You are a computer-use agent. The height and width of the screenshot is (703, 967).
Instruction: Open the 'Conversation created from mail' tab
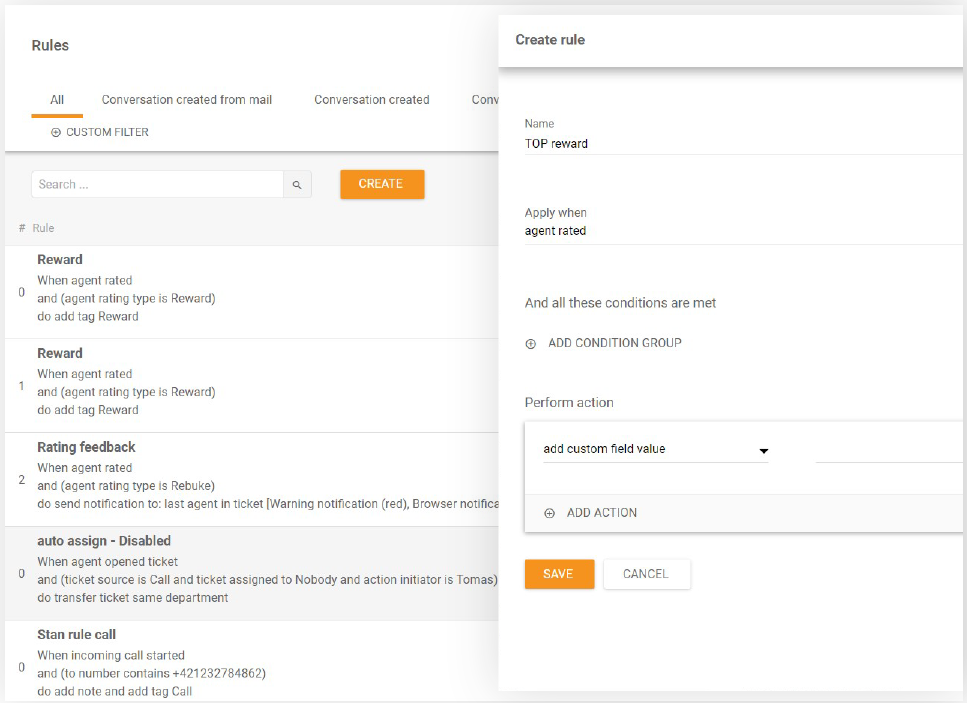187,100
